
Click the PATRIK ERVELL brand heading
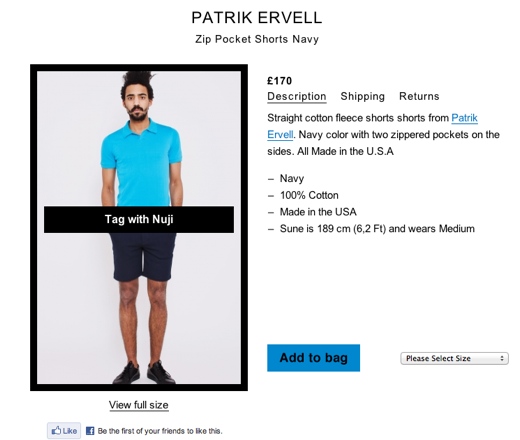coord(257,18)
